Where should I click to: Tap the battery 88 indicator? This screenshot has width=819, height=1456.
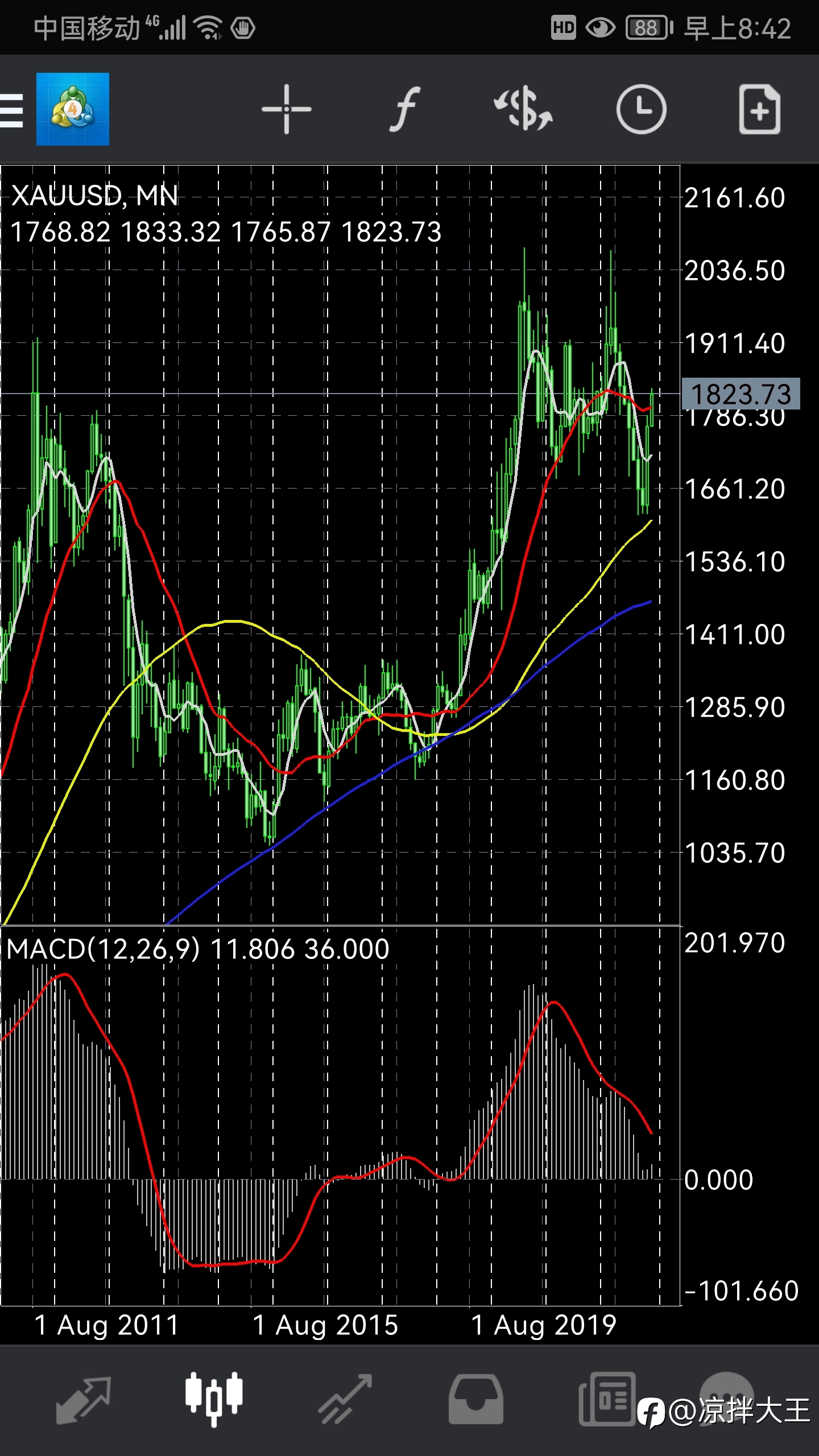649,28
